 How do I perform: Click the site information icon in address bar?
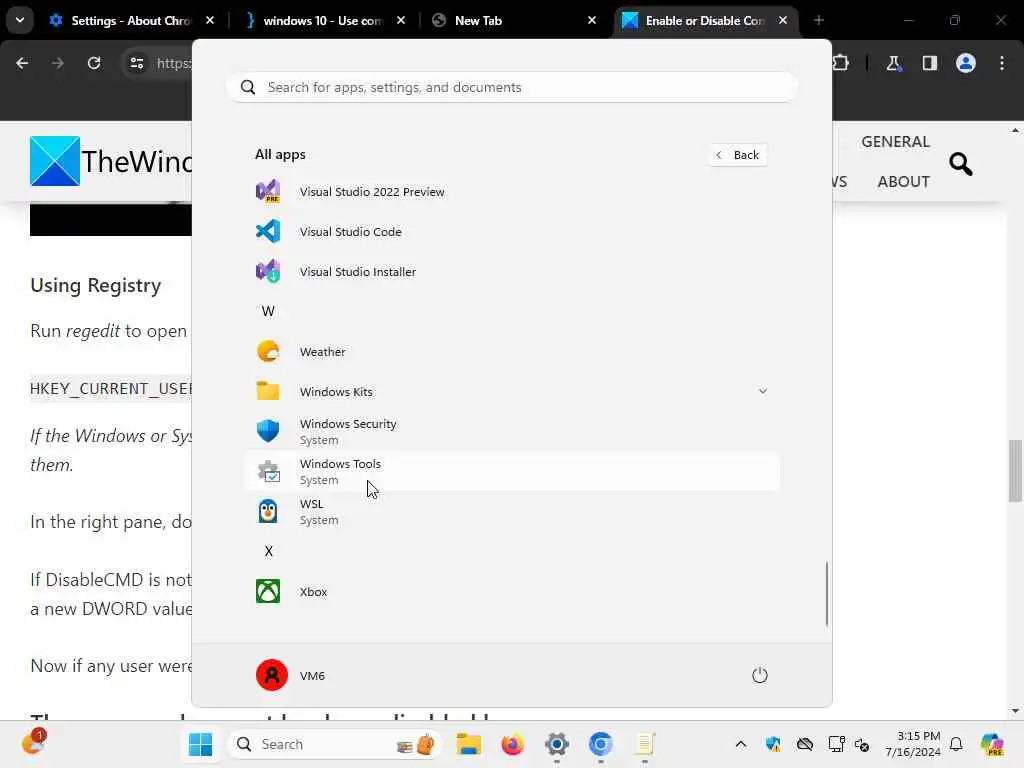tap(136, 63)
